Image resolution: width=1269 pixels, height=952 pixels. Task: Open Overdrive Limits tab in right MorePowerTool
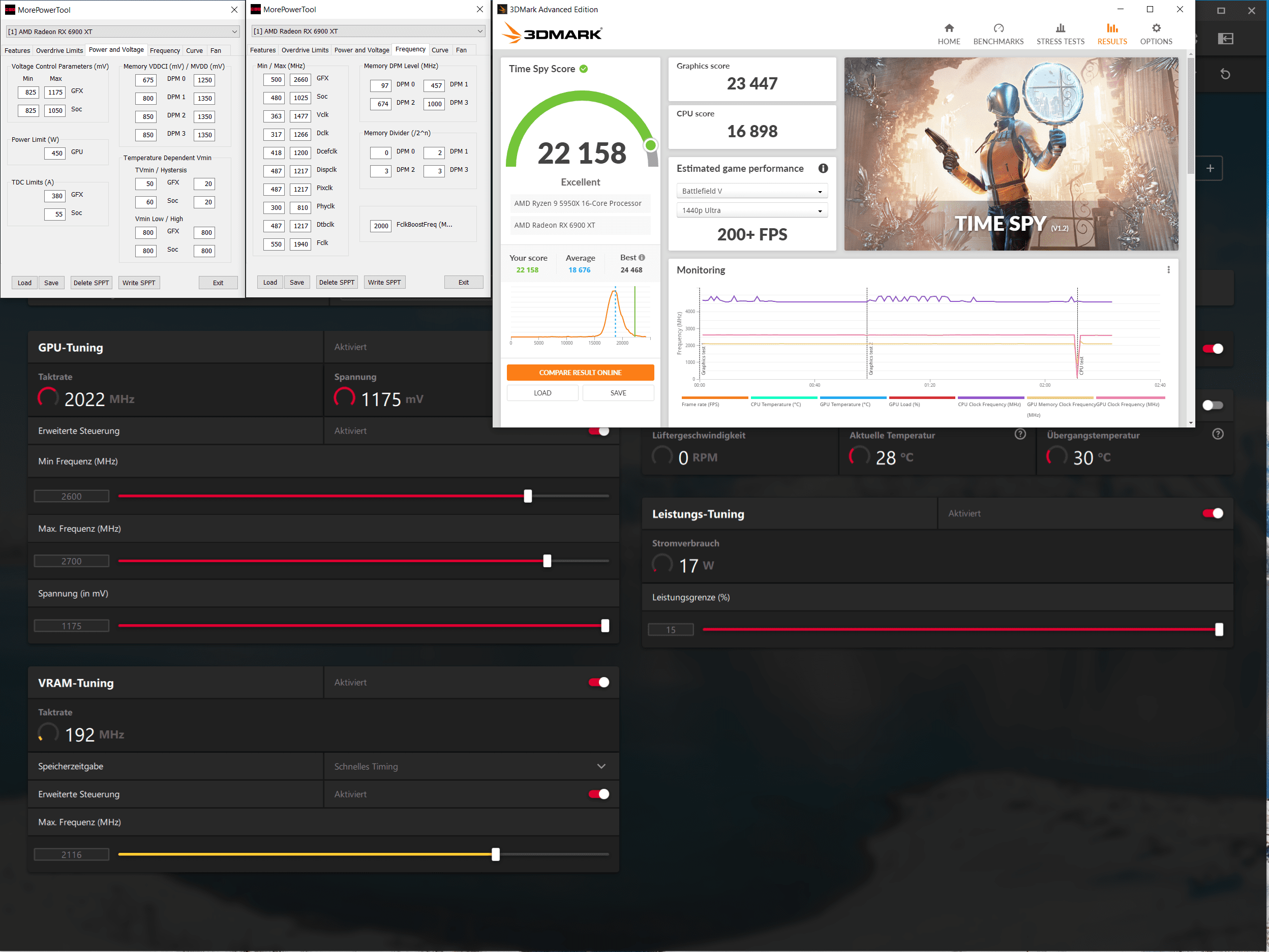pyautogui.click(x=305, y=50)
